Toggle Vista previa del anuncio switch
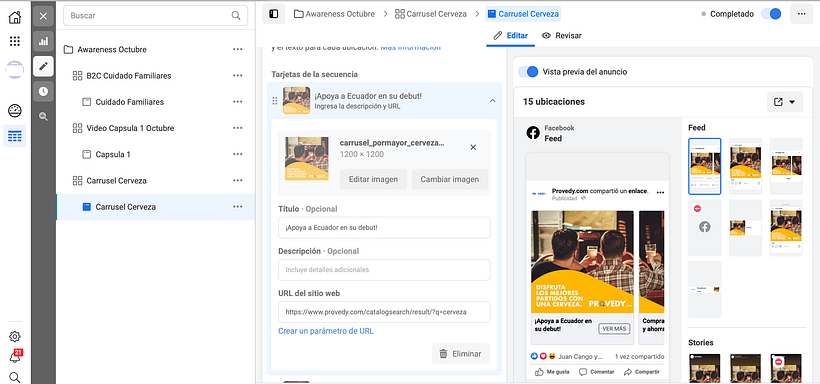 coord(528,72)
